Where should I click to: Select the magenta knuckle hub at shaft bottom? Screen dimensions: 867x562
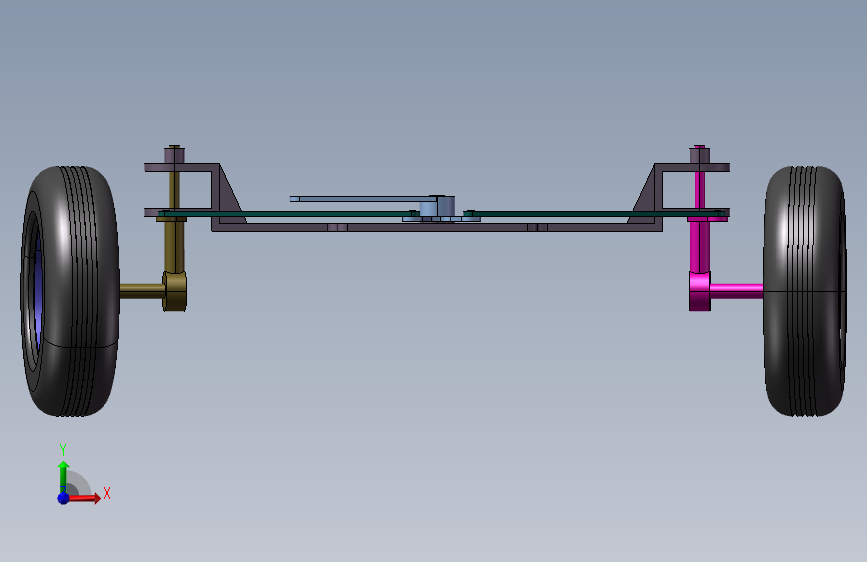coord(699,291)
